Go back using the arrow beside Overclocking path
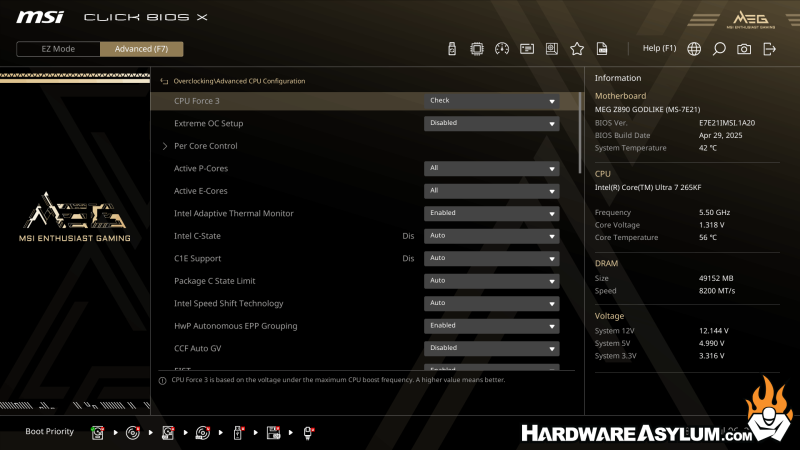Viewport: 800px width, 450px height. tap(164, 81)
